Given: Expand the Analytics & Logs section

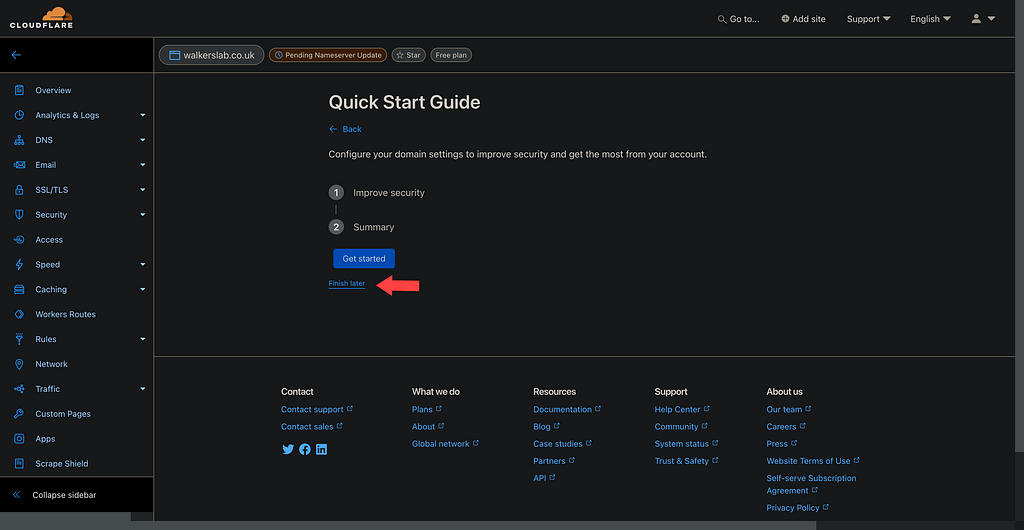Looking at the screenshot, I should 143,115.
